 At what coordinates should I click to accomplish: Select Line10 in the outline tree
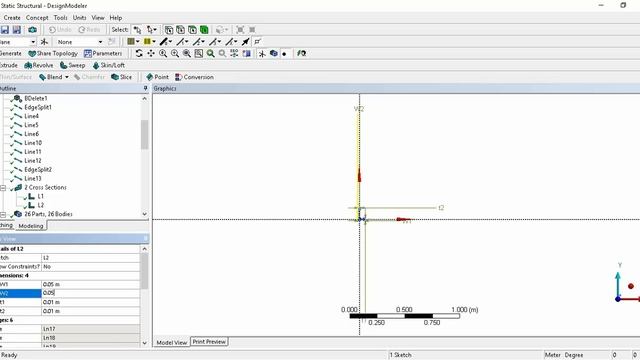tap(33, 143)
